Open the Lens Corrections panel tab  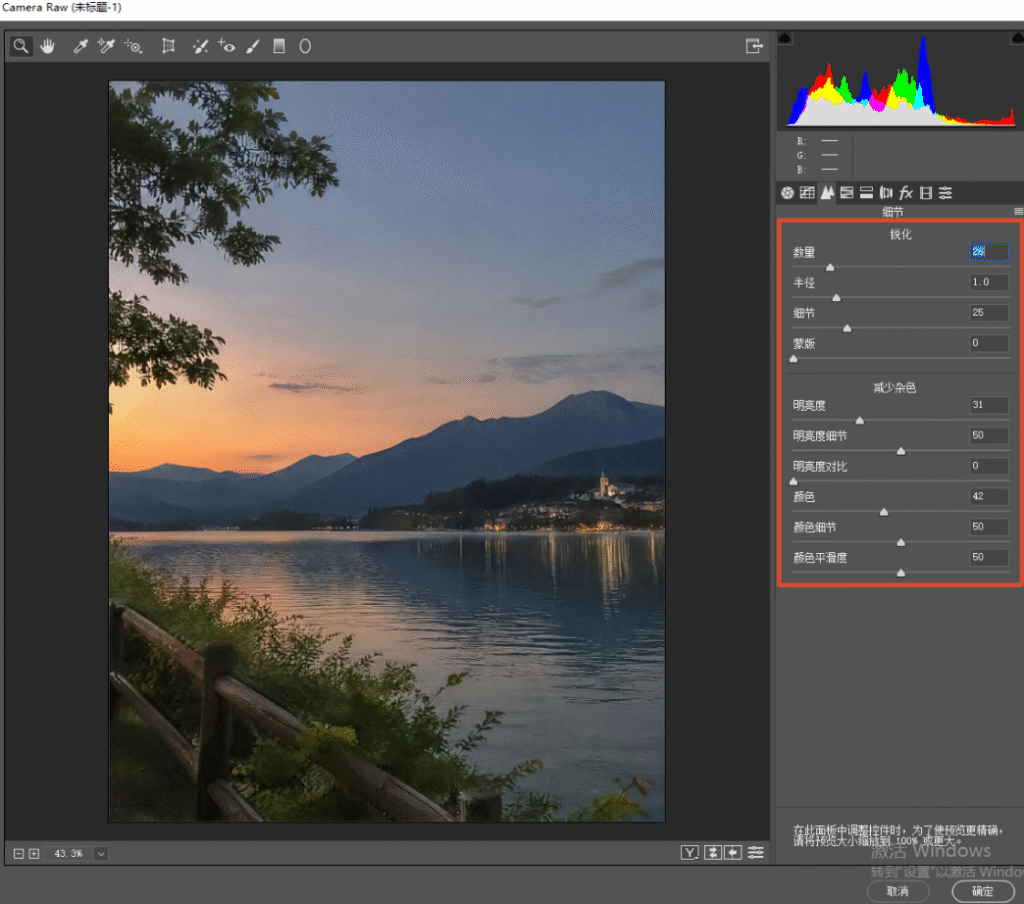886,193
